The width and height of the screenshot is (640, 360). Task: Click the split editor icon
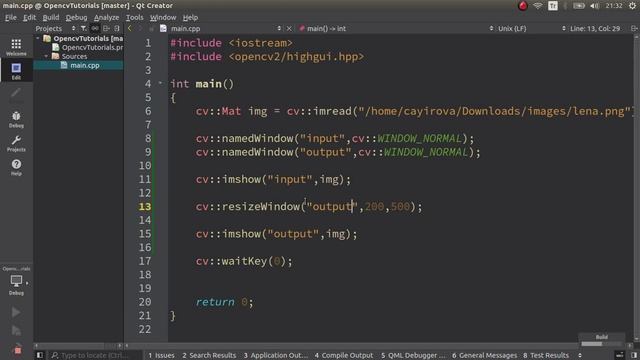[634, 28]
